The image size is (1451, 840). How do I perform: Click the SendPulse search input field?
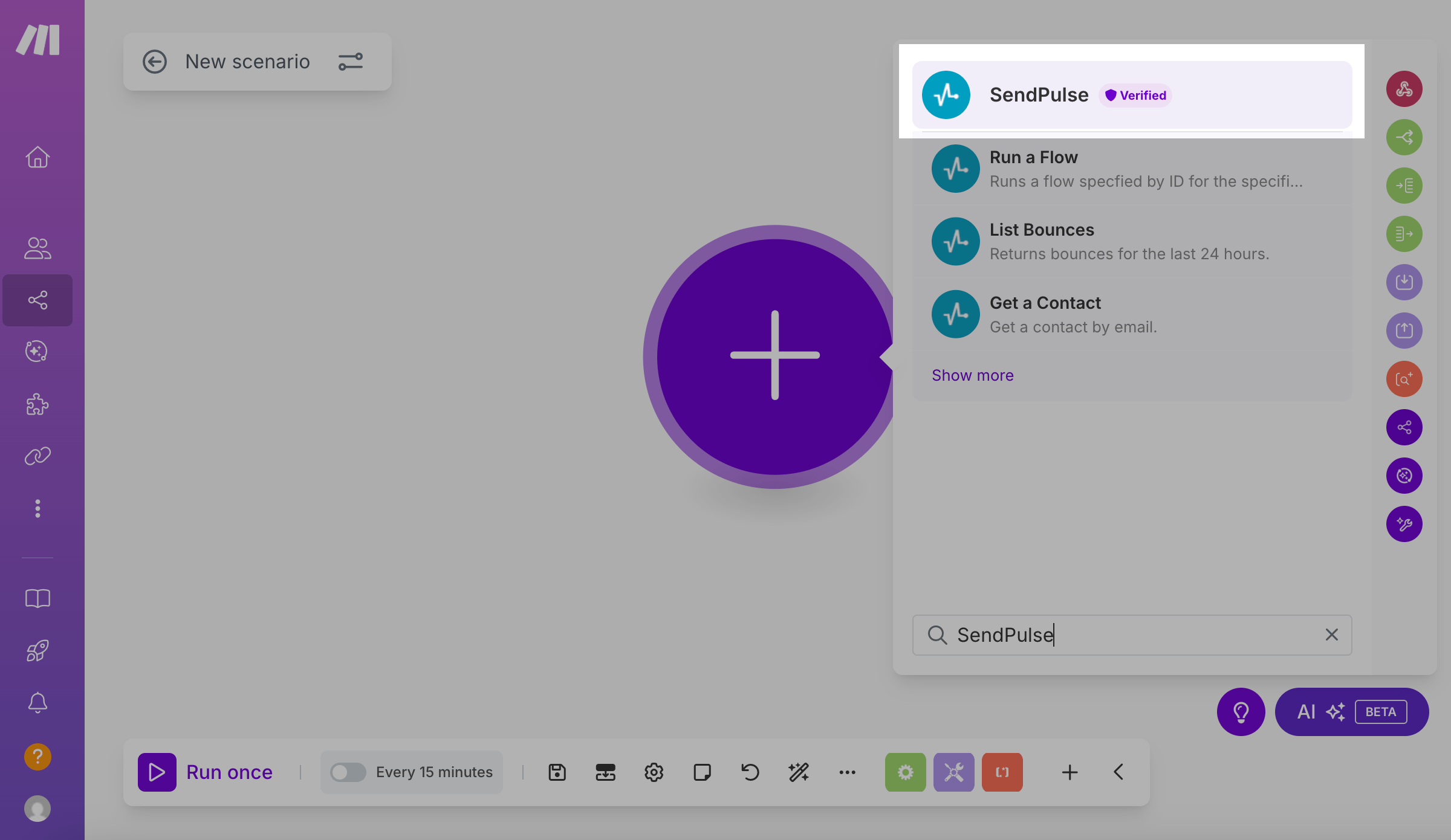(x=1131, y=635)
